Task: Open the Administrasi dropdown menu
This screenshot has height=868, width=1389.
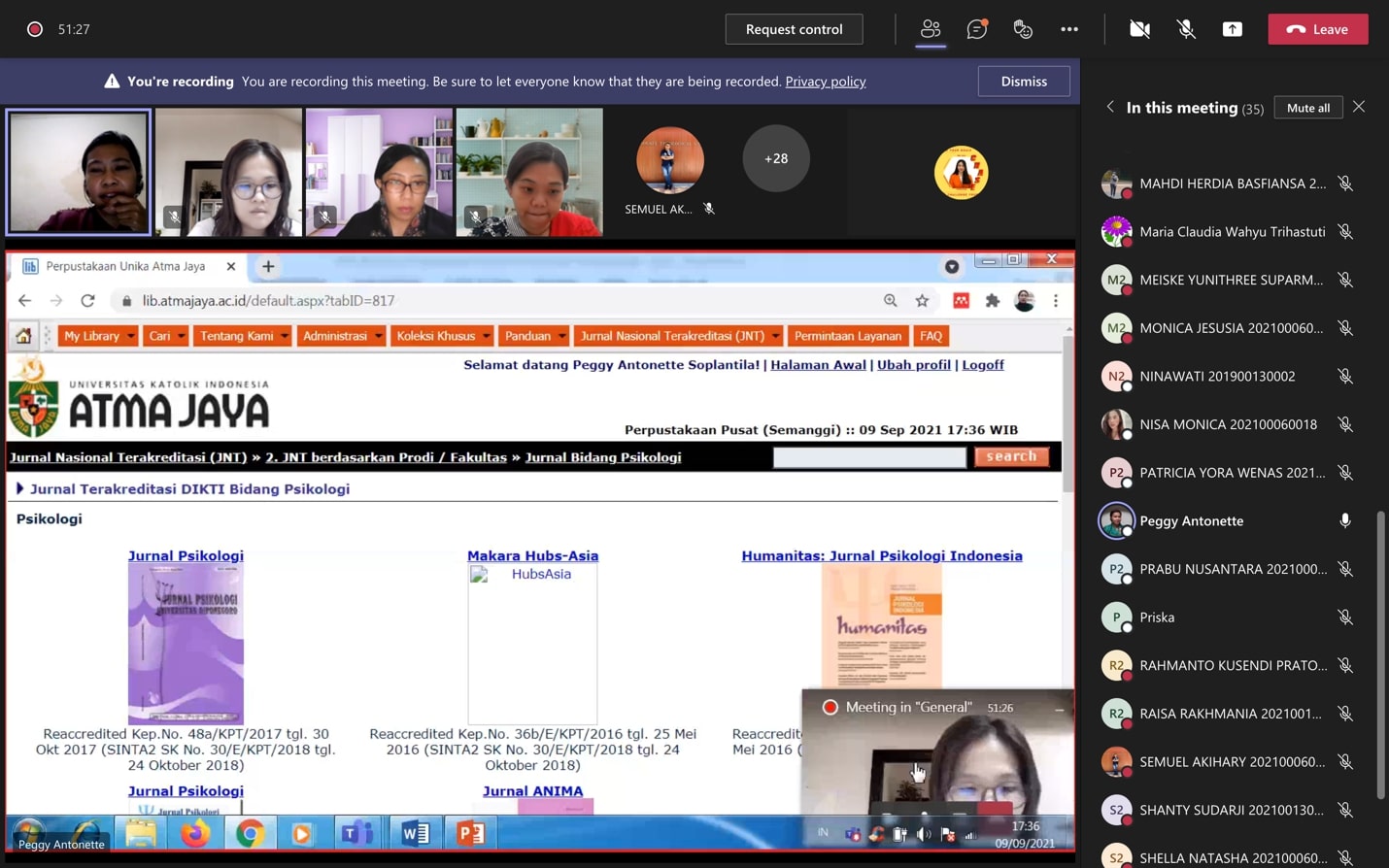Action: 342,336
